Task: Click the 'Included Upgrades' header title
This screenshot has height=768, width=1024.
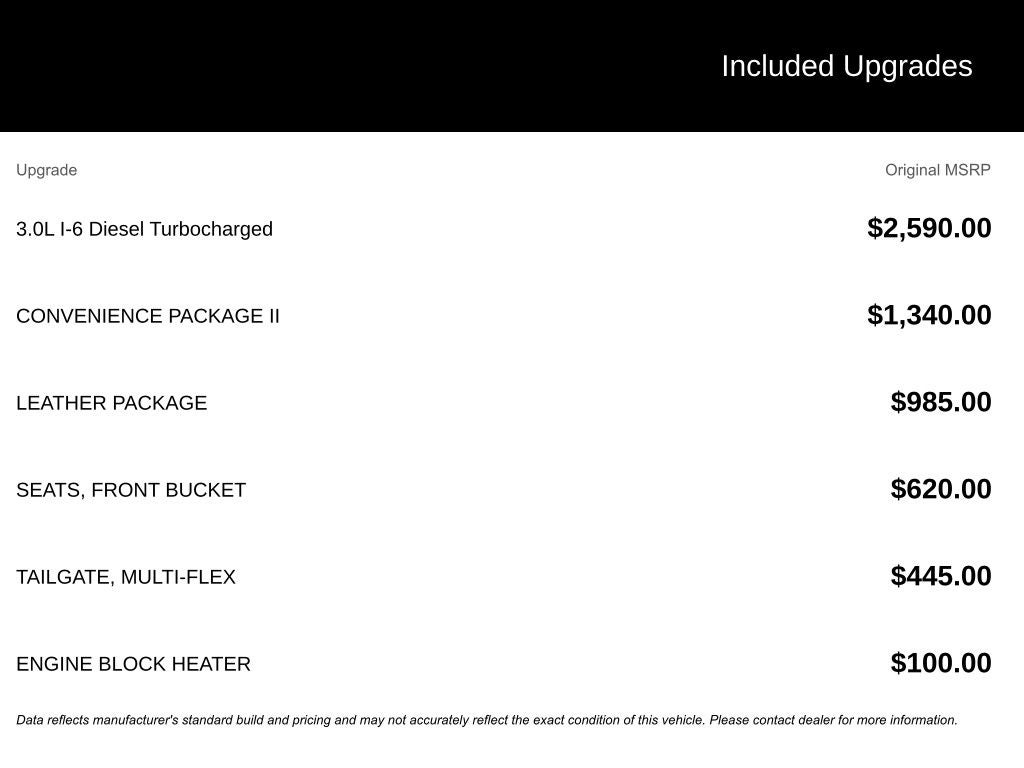Action: [846, 66]
